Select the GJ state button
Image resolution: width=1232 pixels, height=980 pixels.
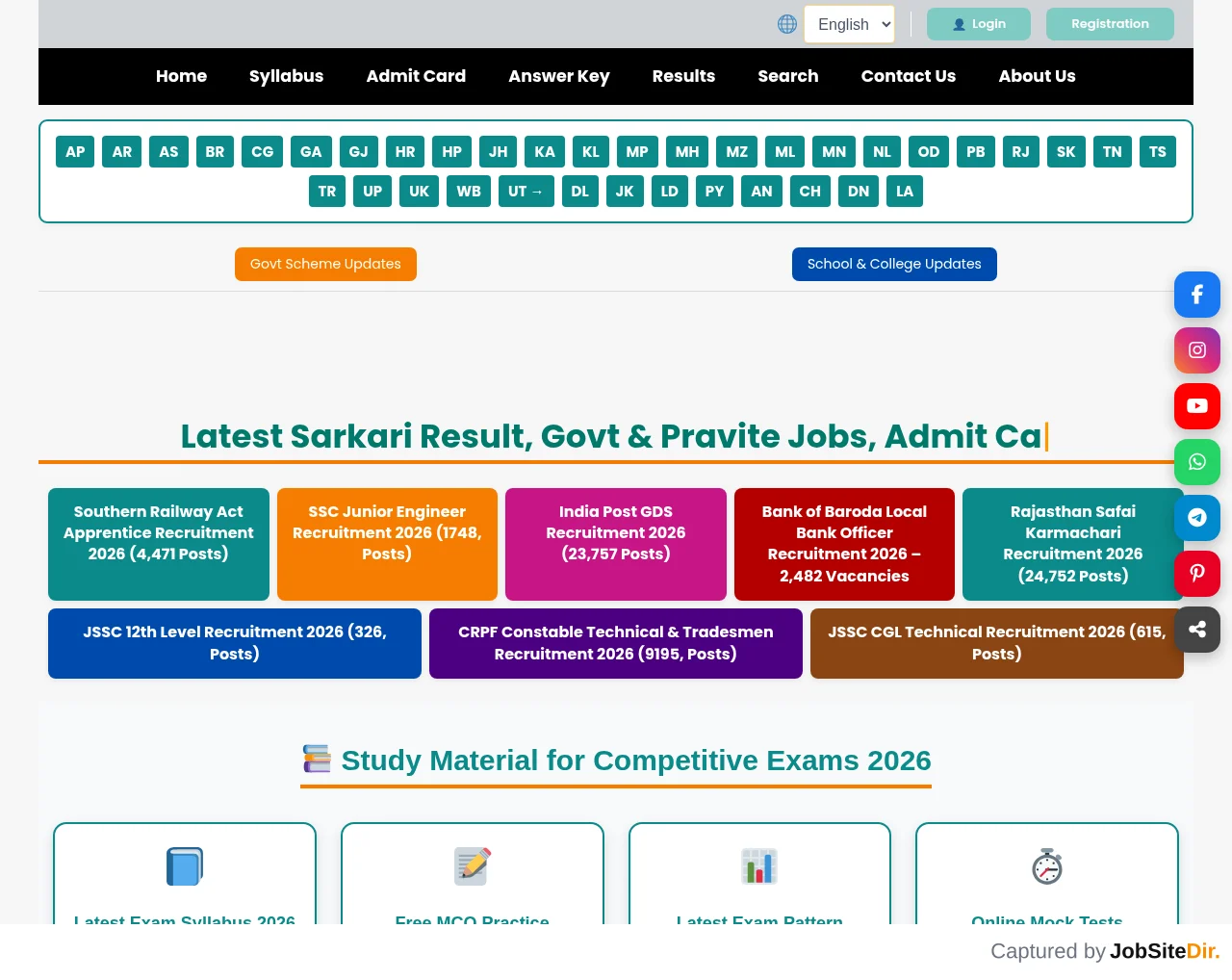(358, 151)
